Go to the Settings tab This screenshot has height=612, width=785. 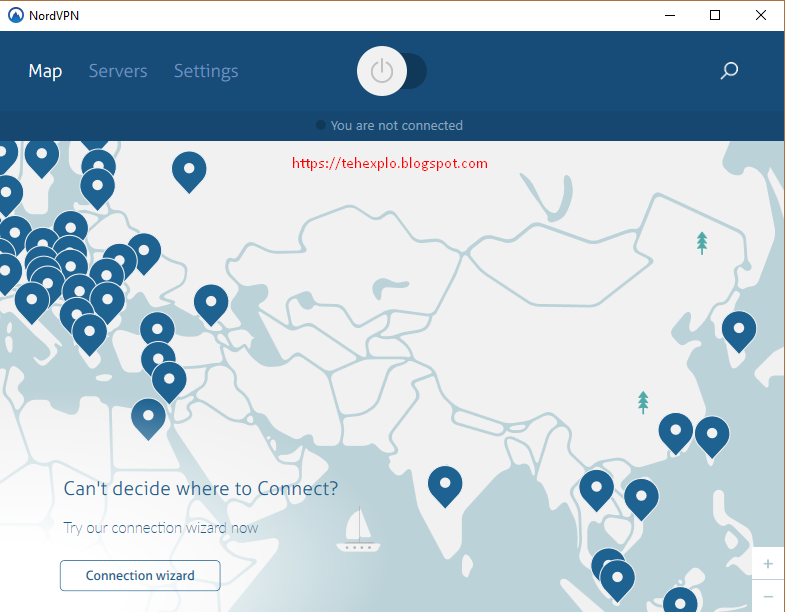point(206,71)
